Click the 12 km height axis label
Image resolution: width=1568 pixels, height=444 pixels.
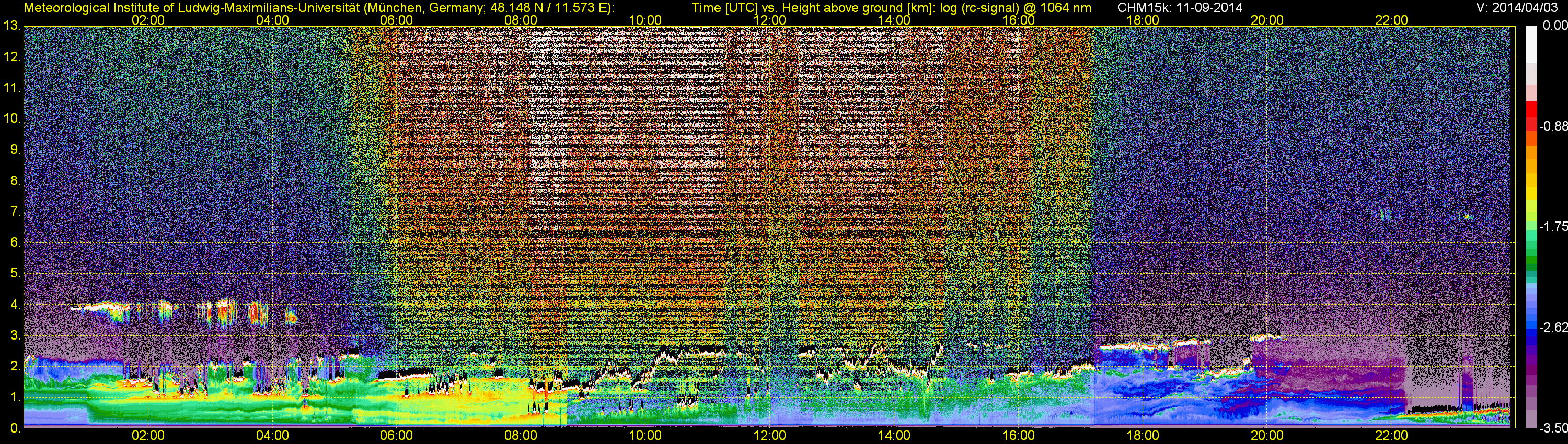coord(11,57)
